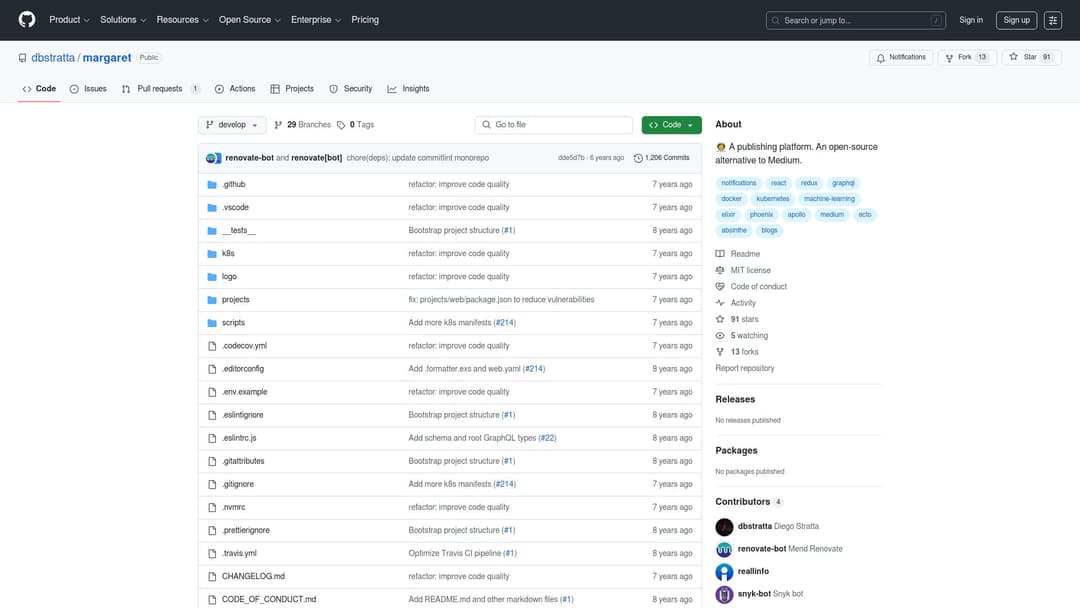Click the bell icon on Notifications
1080x608 pixels.
click(x=880, y=58)
